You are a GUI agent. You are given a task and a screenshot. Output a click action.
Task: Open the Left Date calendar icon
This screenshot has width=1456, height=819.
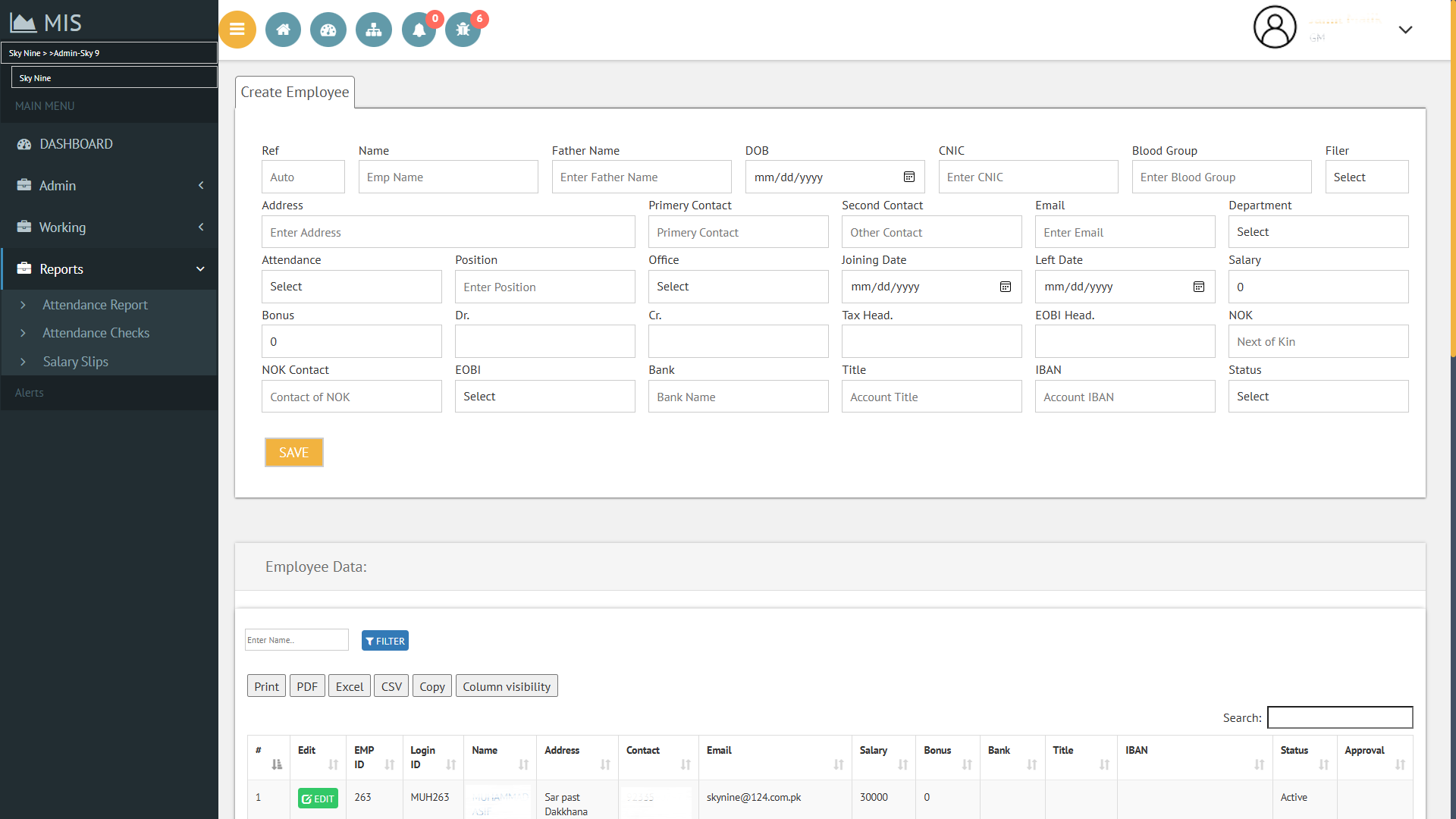tap(1199, 287)
